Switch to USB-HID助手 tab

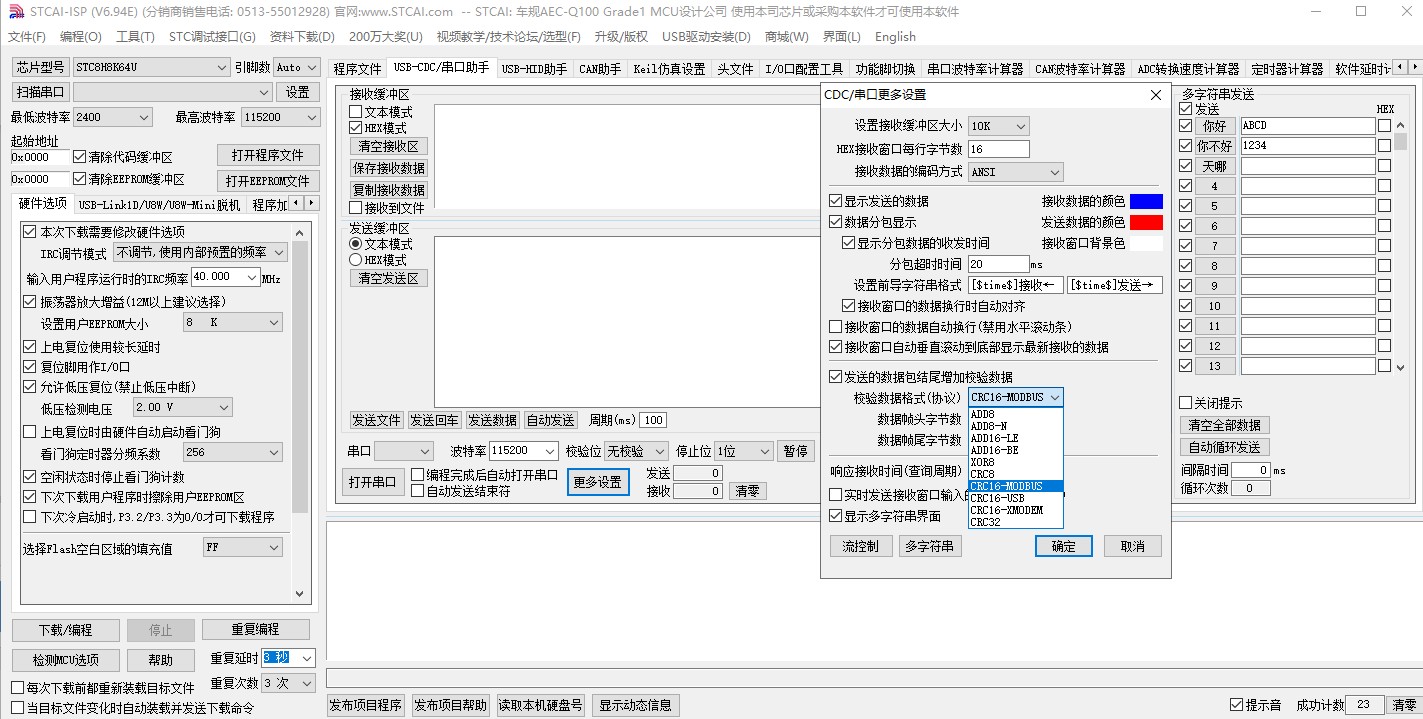pos(534,69)
